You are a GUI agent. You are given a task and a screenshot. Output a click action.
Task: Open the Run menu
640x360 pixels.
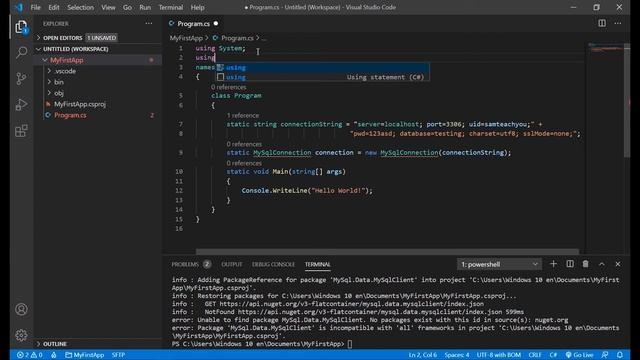145,7
